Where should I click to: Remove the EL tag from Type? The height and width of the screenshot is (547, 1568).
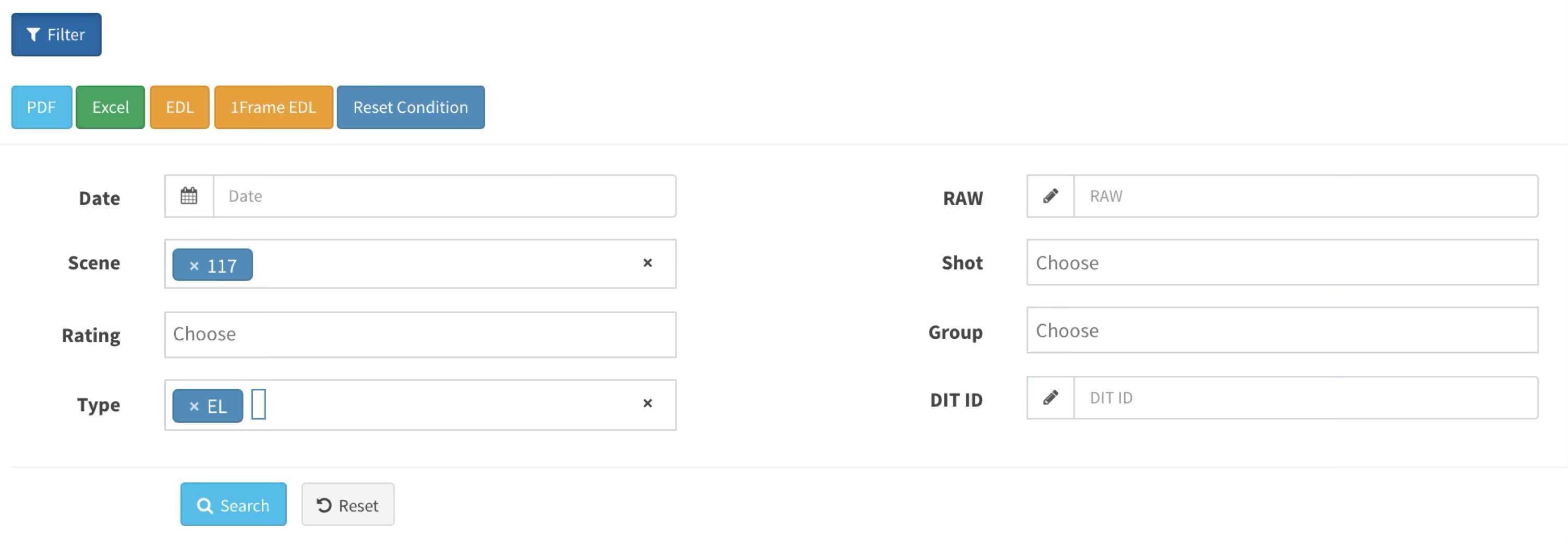pyautogui.click(x=194, y=406)
